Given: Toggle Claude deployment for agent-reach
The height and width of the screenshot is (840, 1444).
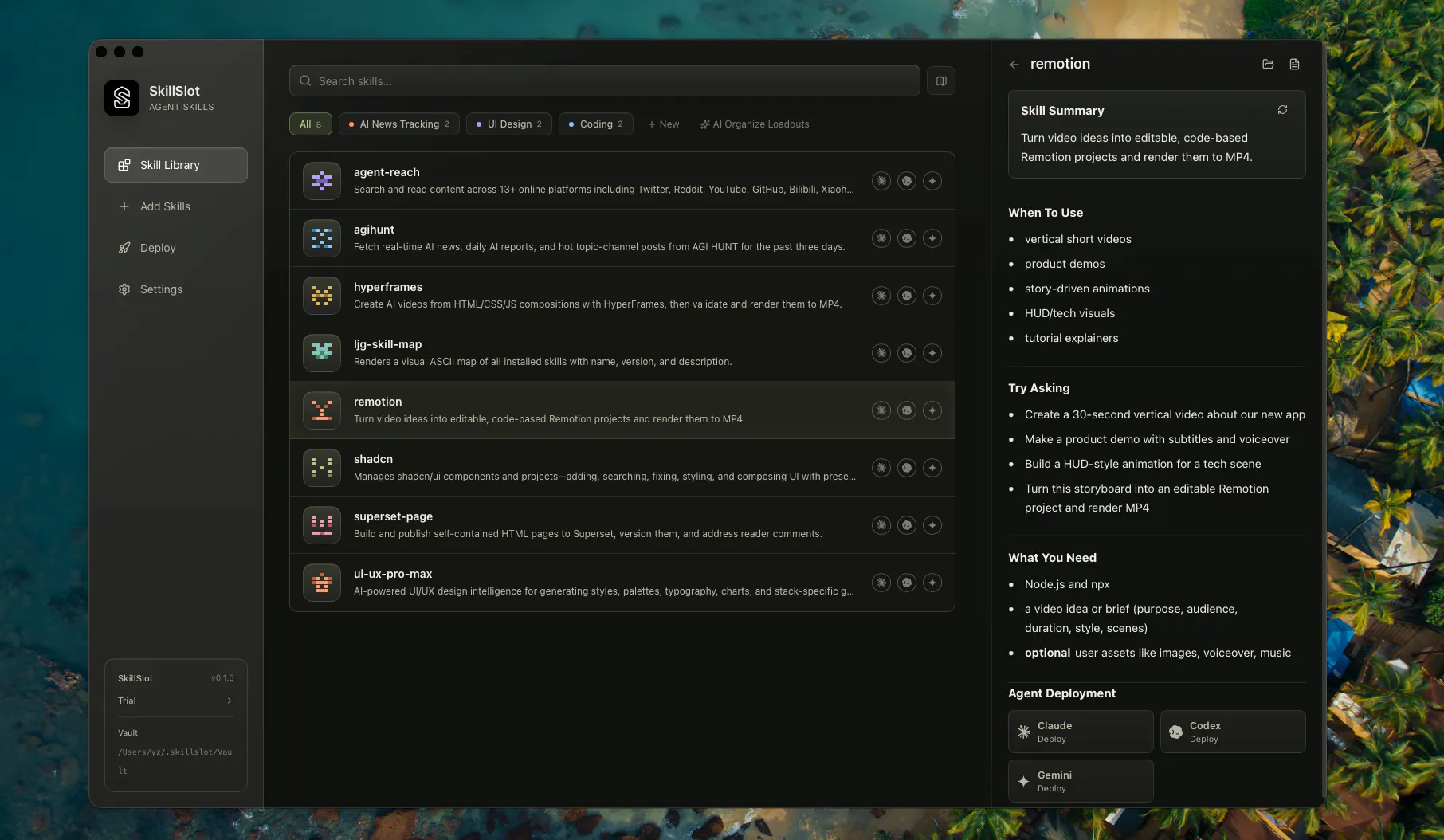Looking at the screenshot, I should coord(881,181).
